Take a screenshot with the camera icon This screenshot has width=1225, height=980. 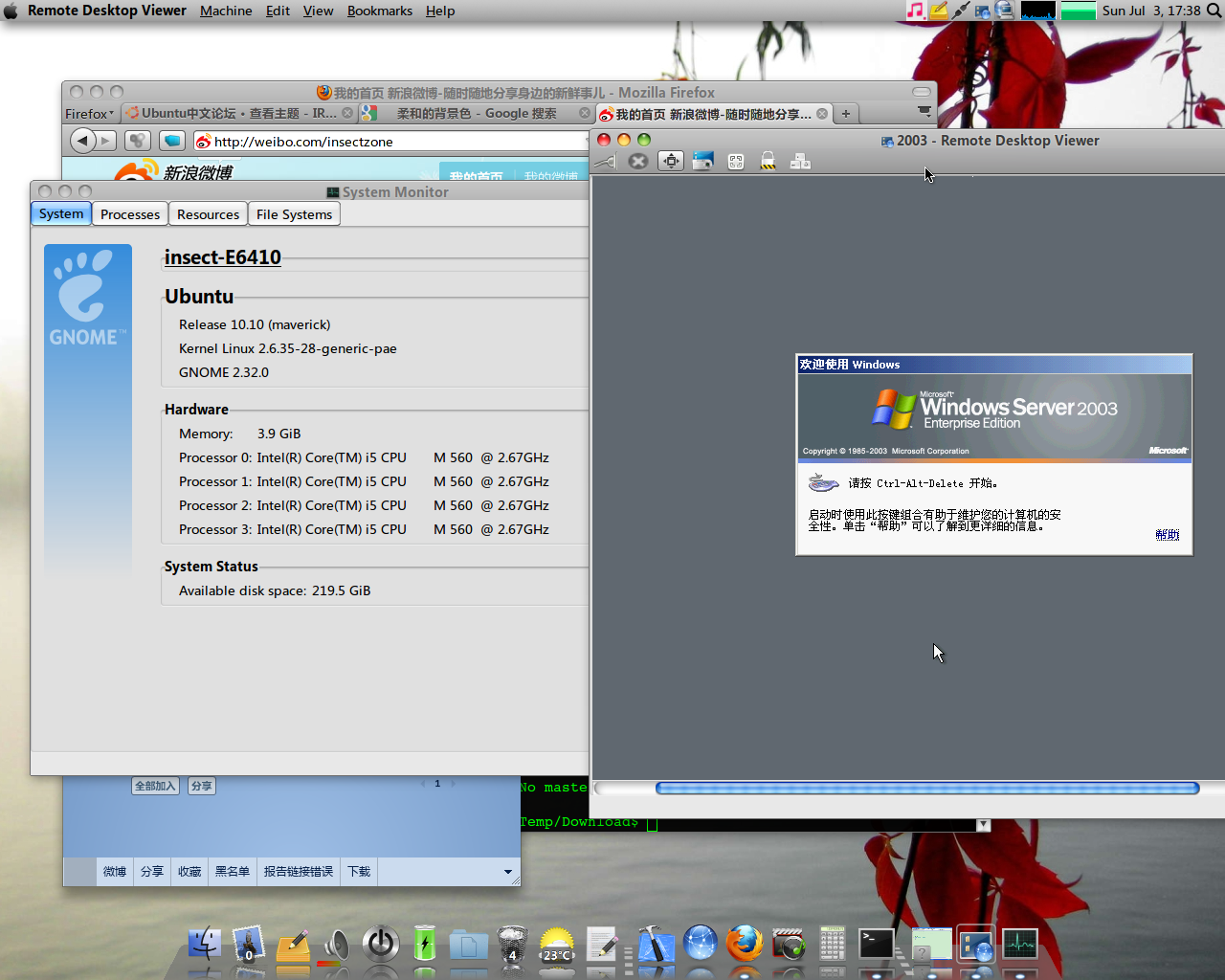tap(703, 162)
